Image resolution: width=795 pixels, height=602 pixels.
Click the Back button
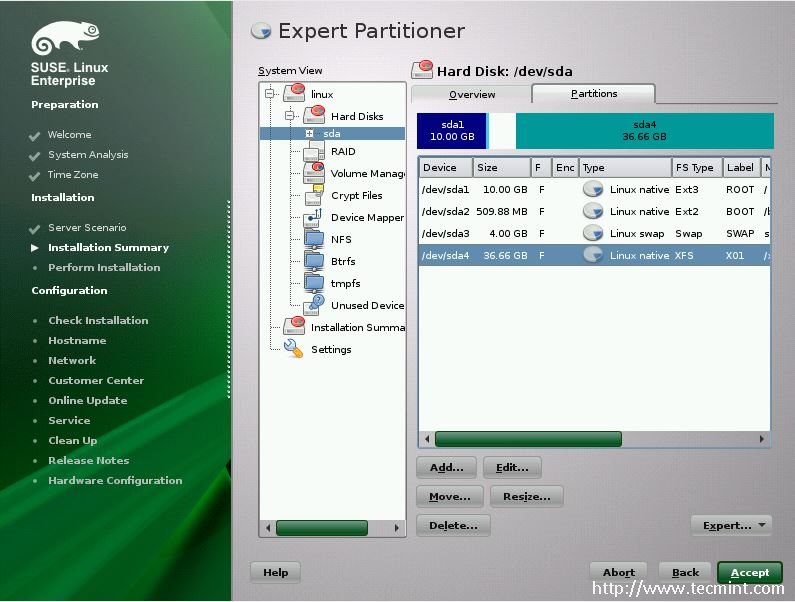click(685, 573)
